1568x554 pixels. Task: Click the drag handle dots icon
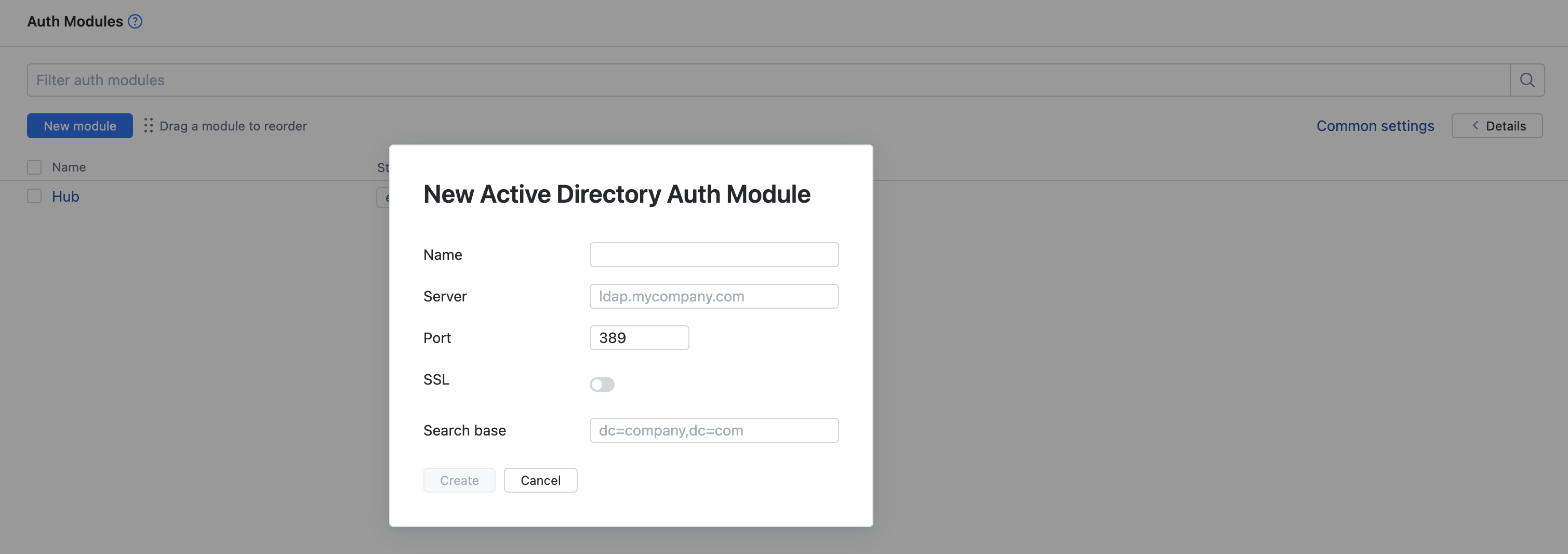coord(148,126)
